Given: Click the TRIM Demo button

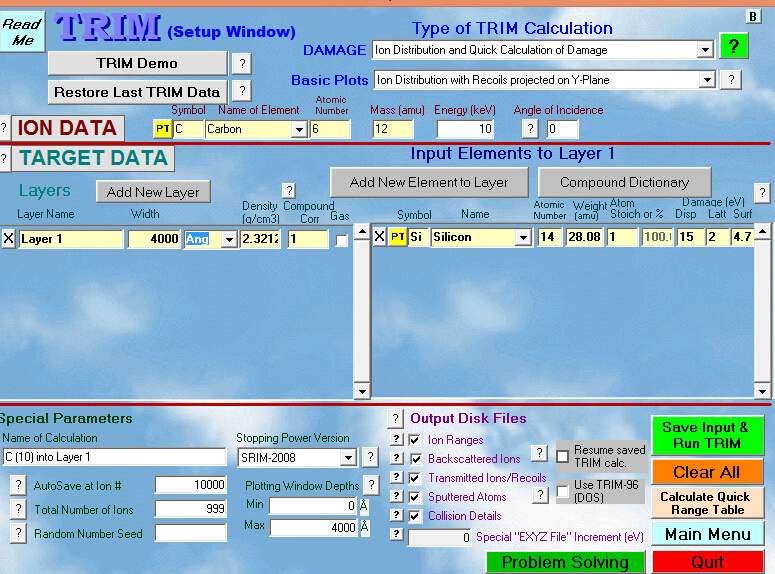Looking at the screenshot, I should click(137, 63).
